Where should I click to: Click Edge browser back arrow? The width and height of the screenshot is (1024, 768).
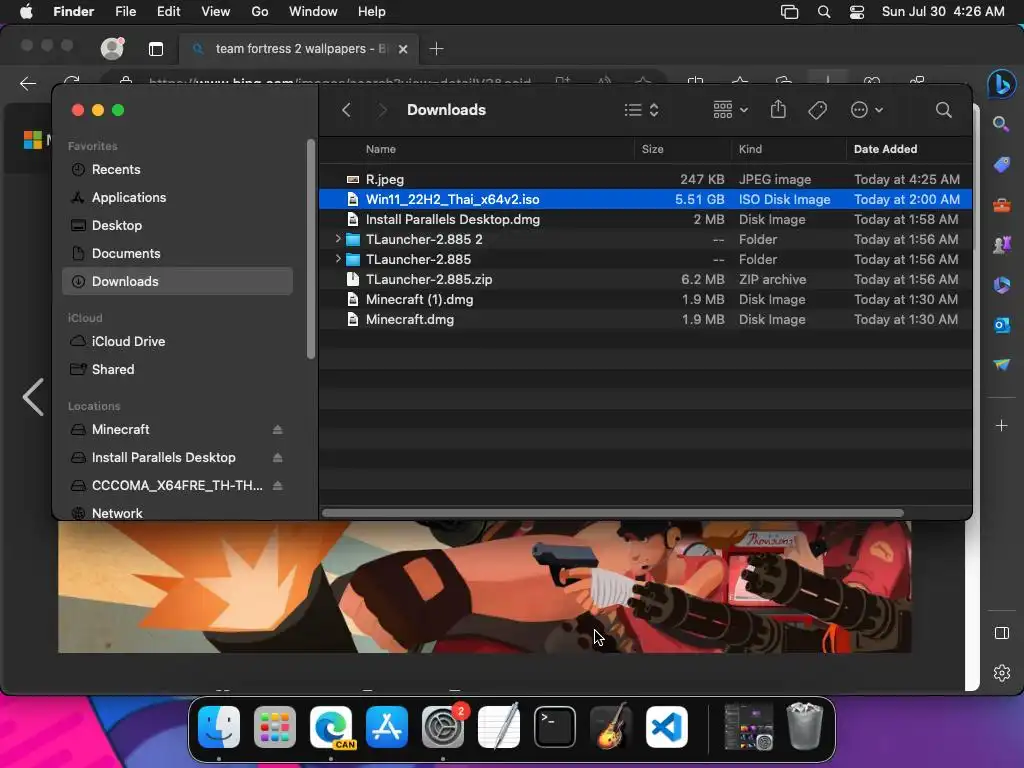(27, 84)
